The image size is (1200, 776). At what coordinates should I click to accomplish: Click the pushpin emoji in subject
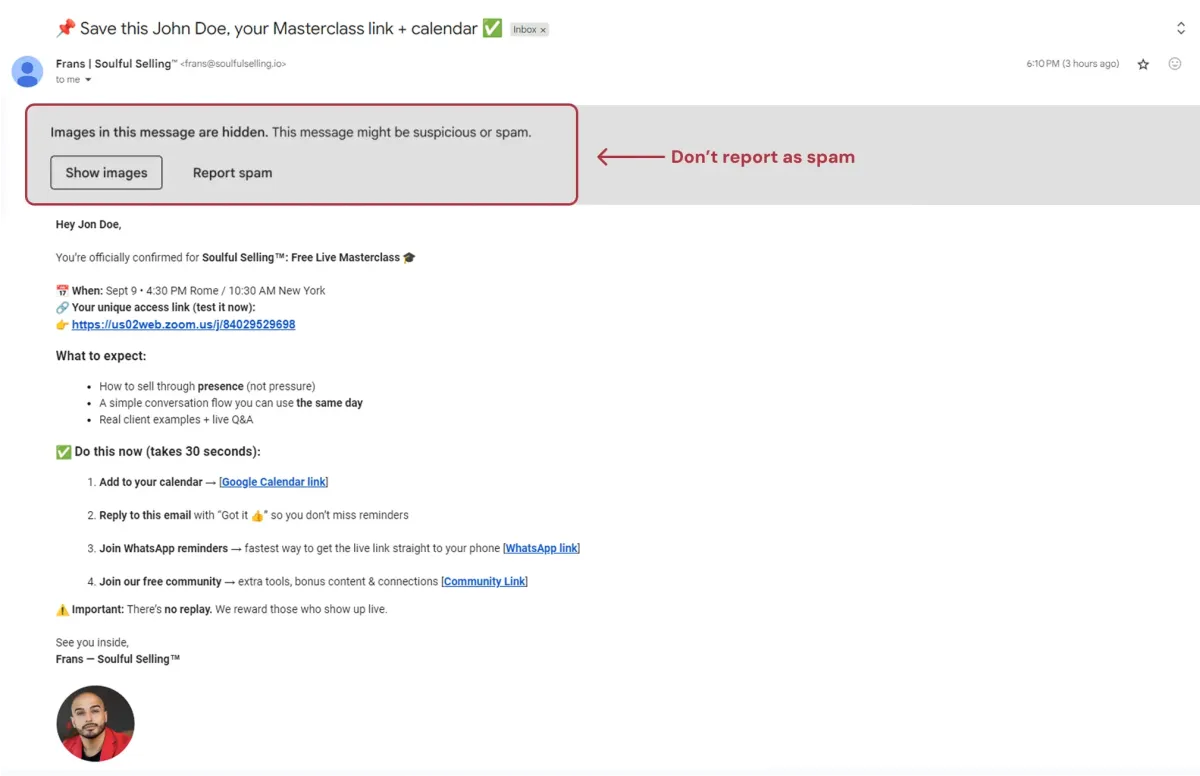65,28
